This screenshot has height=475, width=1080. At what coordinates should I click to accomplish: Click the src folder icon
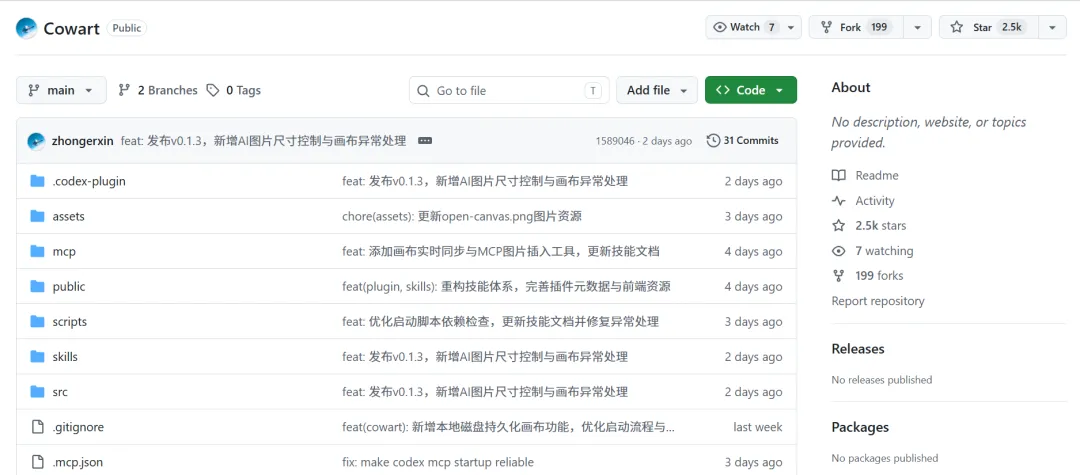coord(37,392)
